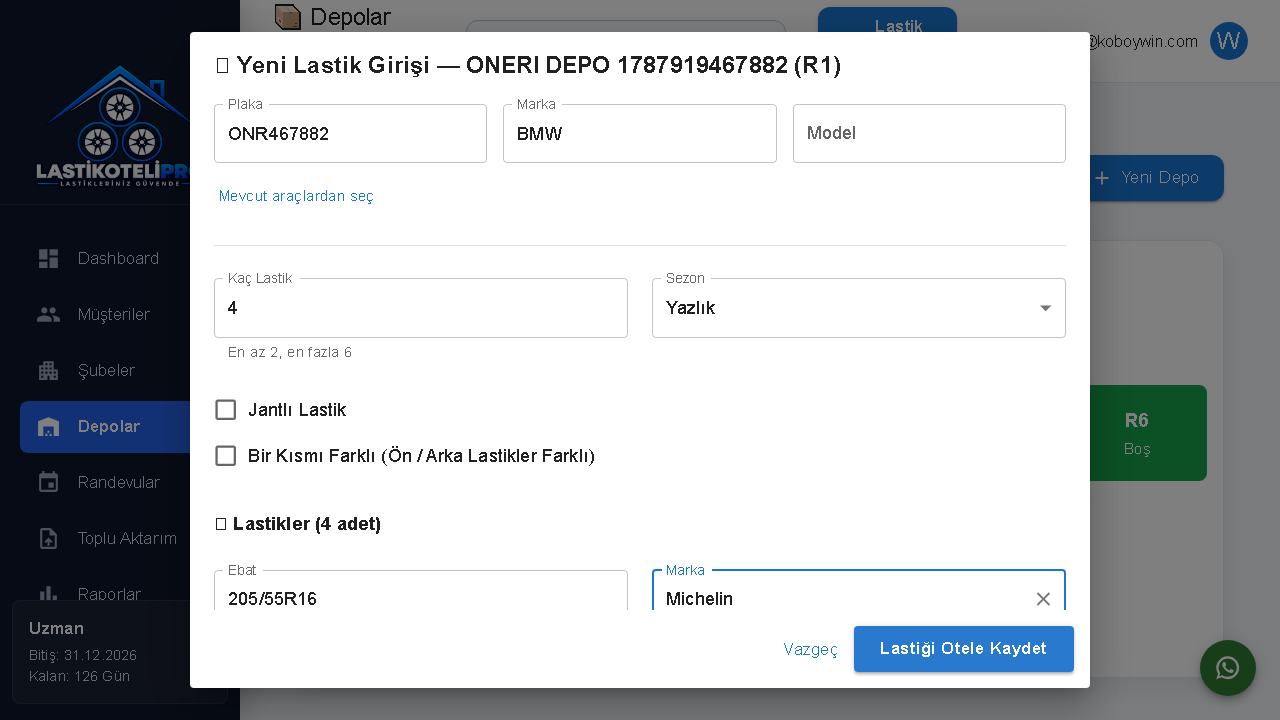This screenshot has height=720, width=1280.
Task: Click the Dashboard grid icon
Action: click(48, 259)
